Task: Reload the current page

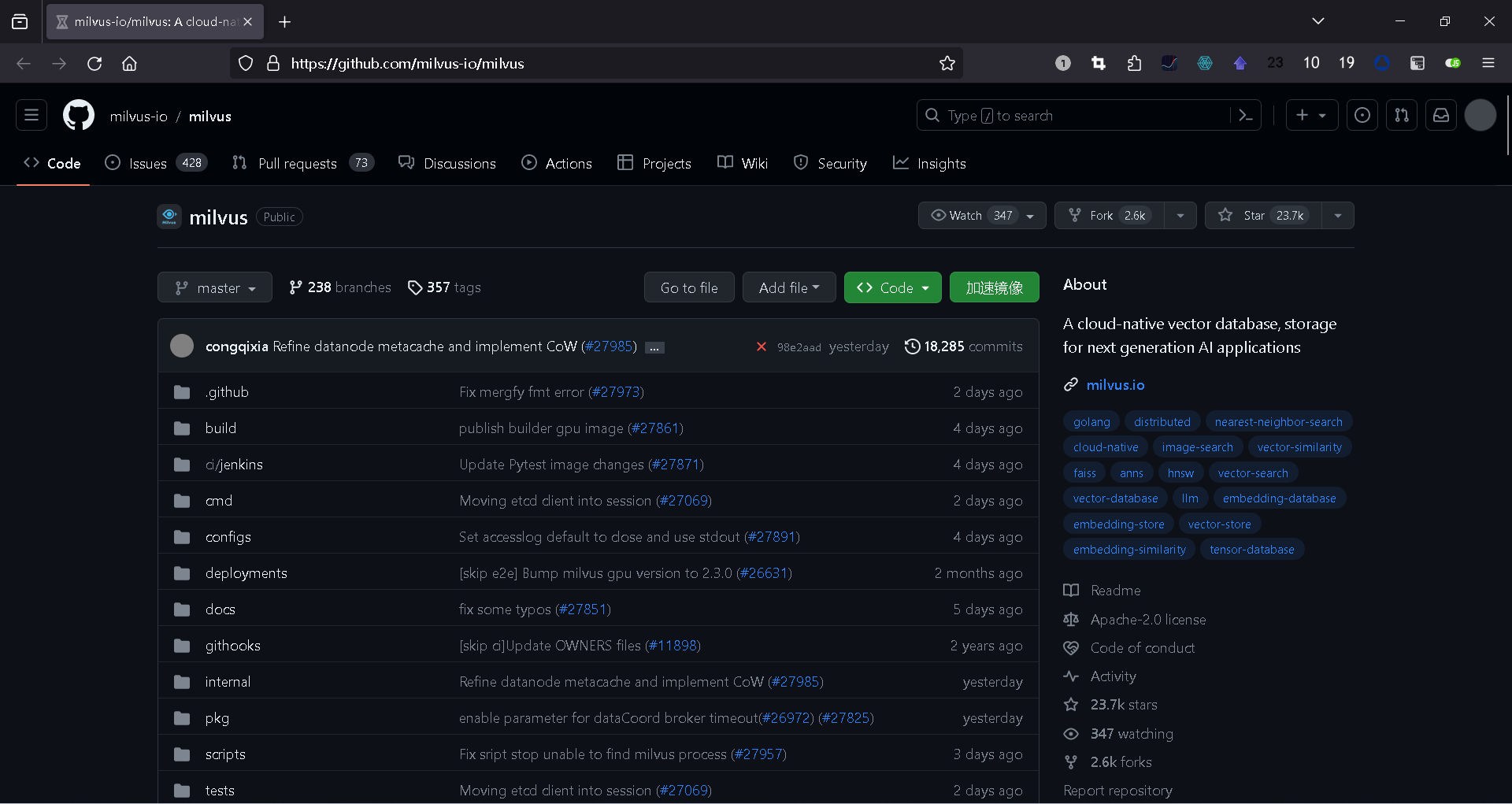Action: tap(94, 64)
